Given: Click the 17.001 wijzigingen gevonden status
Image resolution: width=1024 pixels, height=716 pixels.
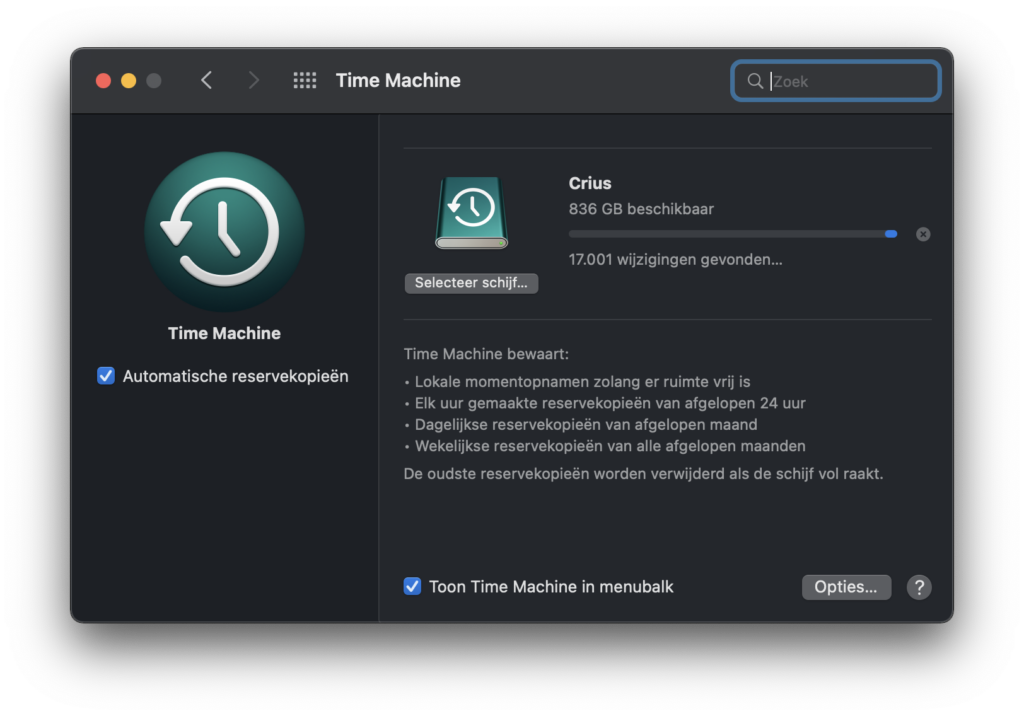Looking at the screenshot, I should [x=675, y=259].
